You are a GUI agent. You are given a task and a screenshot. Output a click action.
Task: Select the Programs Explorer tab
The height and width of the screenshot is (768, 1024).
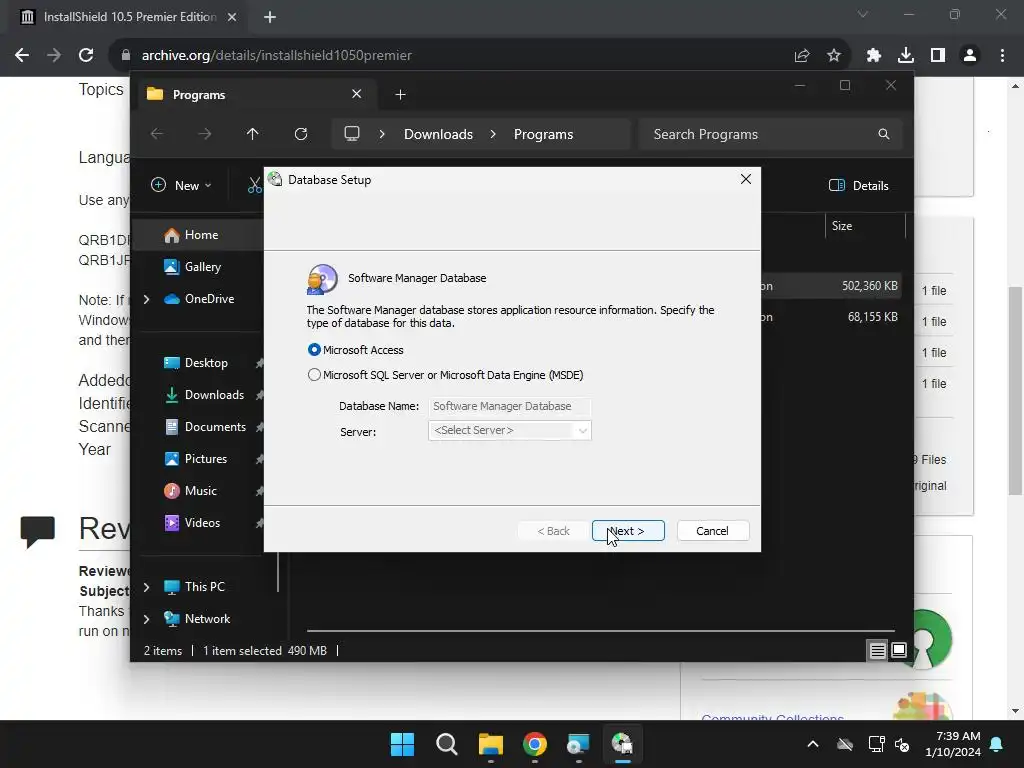point(257,95)
